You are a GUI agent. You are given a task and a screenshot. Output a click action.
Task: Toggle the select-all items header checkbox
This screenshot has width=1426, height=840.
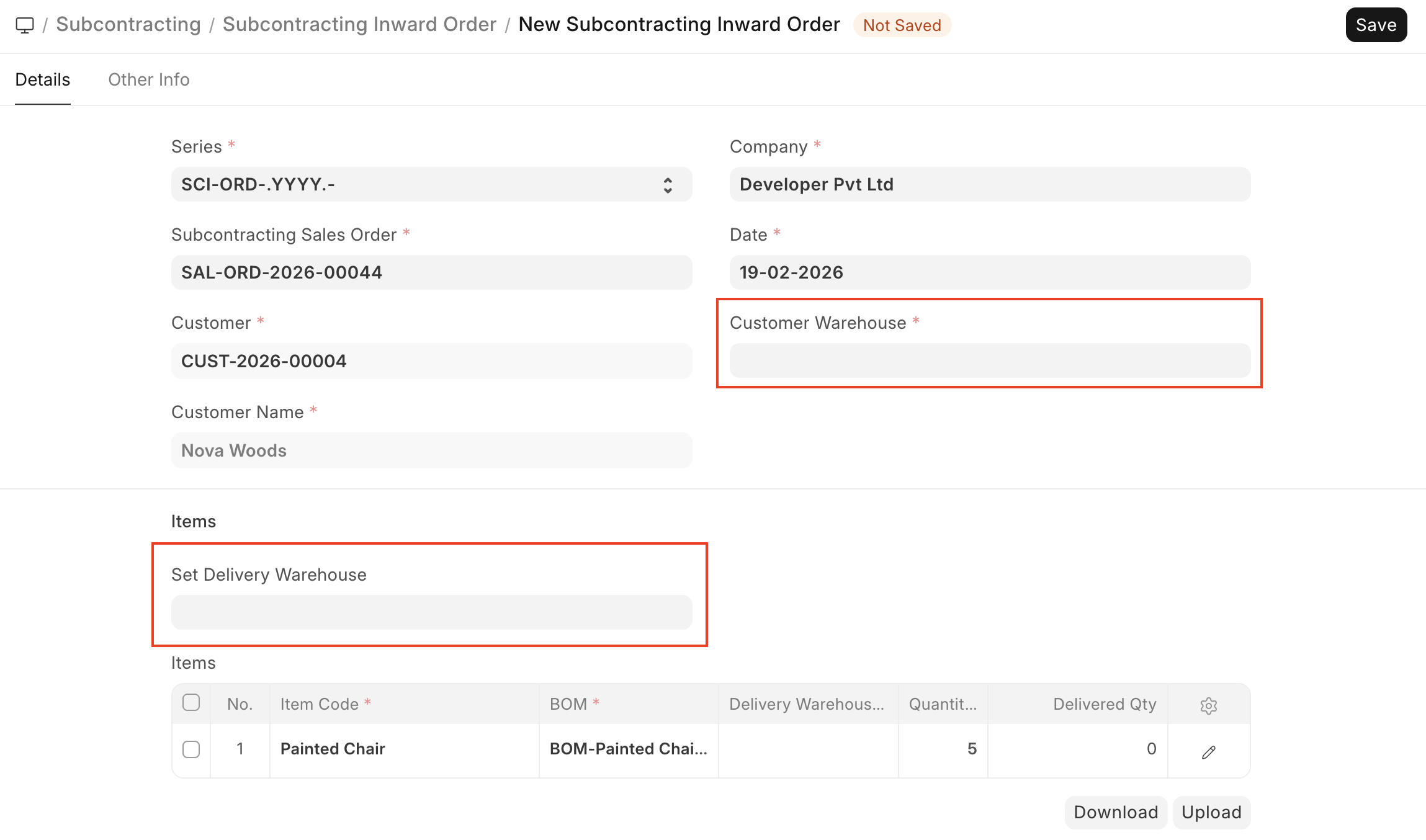pos(191,703)
